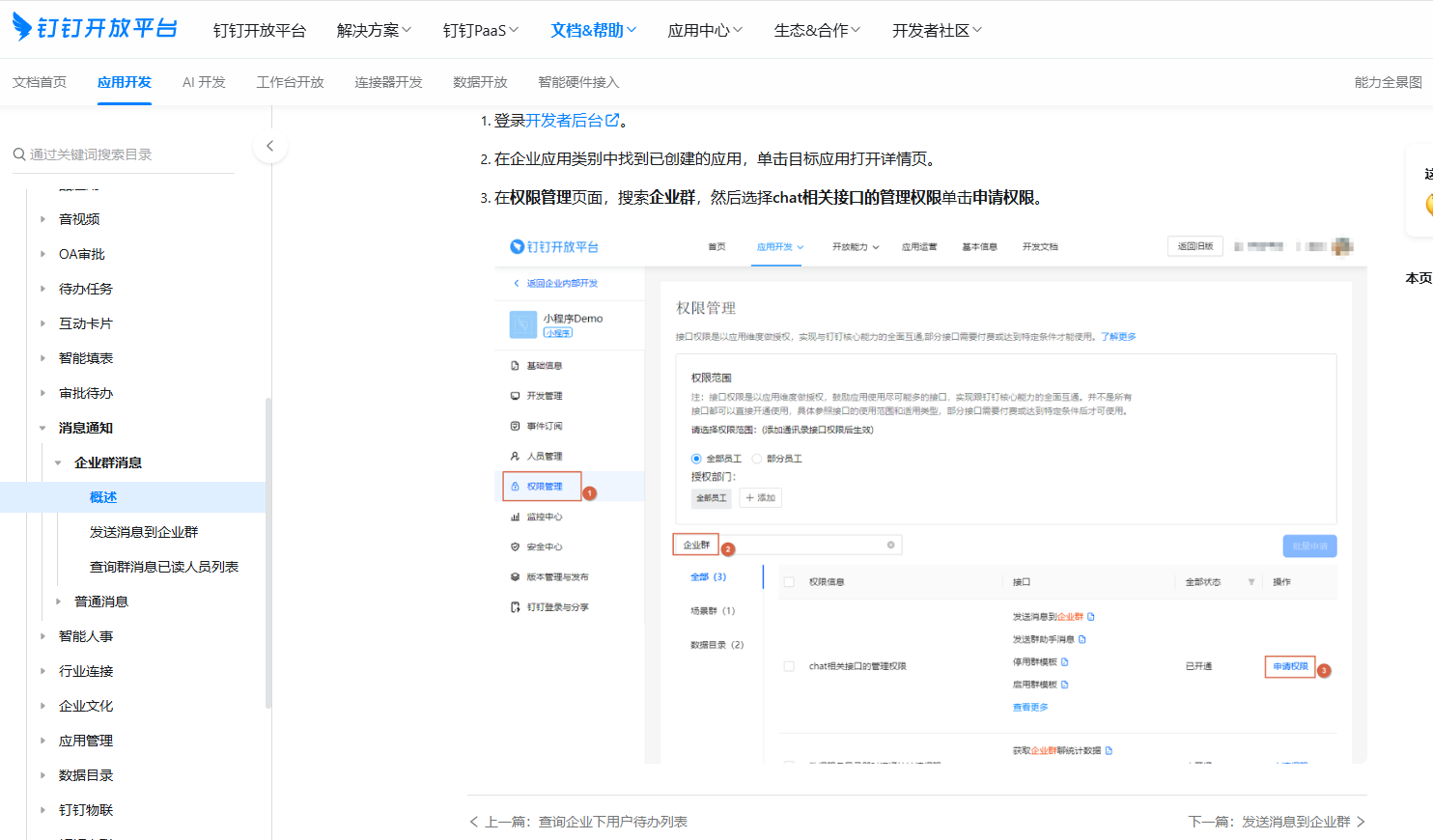Follow the 开发者后台 hyperlink

(x=564, y=121)
